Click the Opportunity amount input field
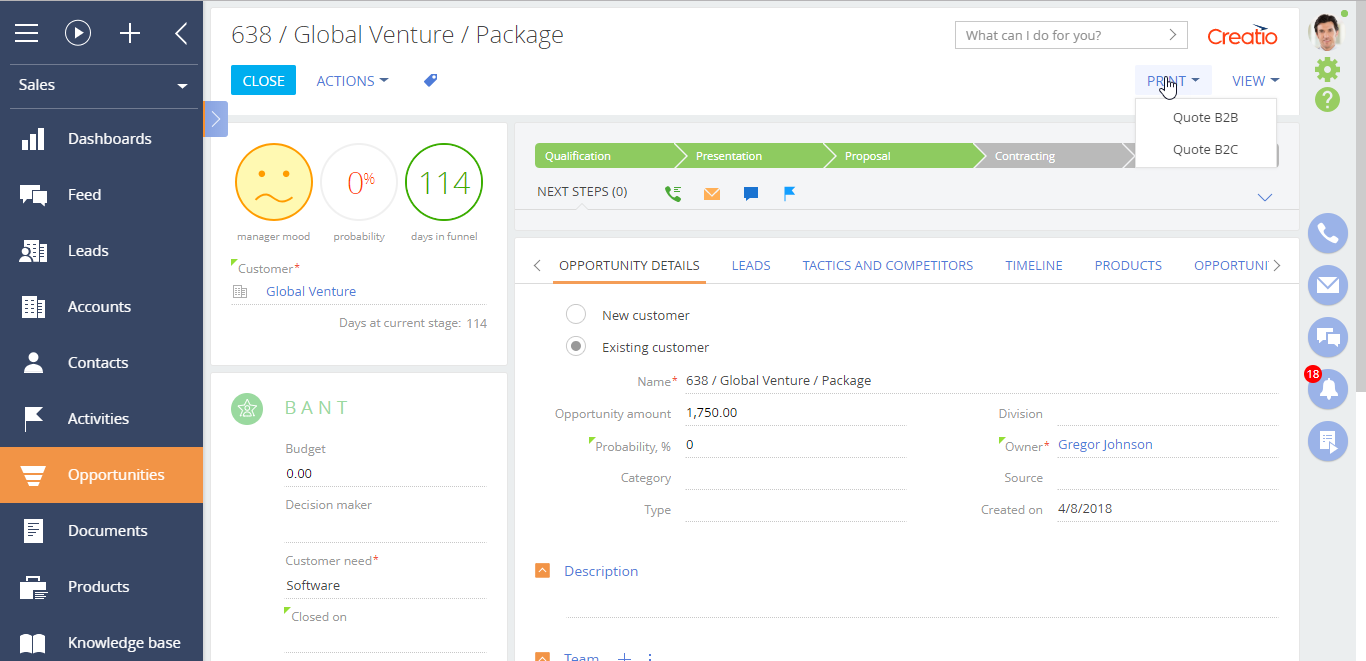The height and width of the screenshot is (661, 1366). click(x=795, y=413)
